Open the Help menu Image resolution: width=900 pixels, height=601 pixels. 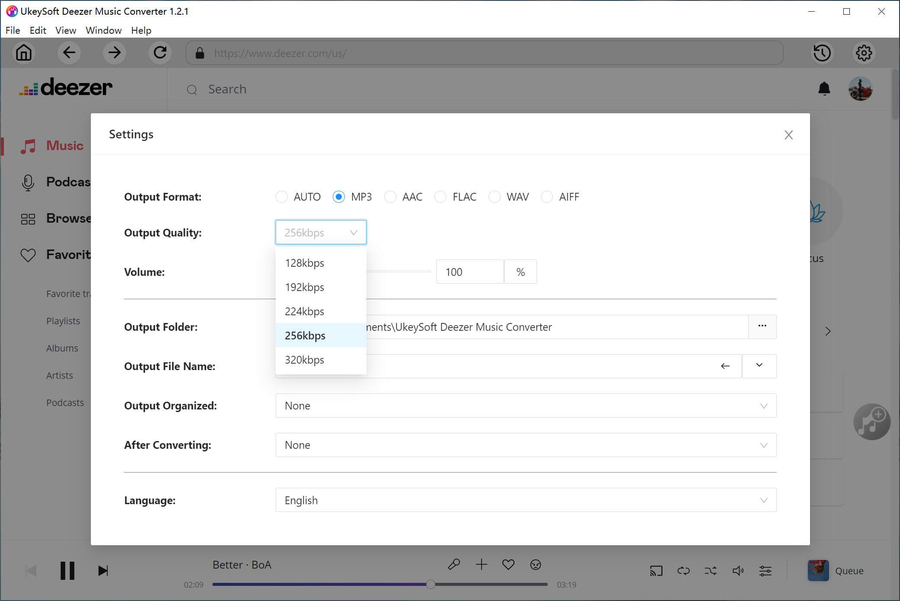(141, 31)
